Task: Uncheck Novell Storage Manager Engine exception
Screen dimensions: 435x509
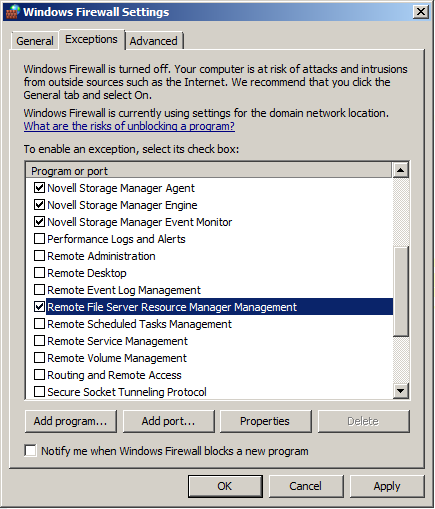Action: [39, 205]
